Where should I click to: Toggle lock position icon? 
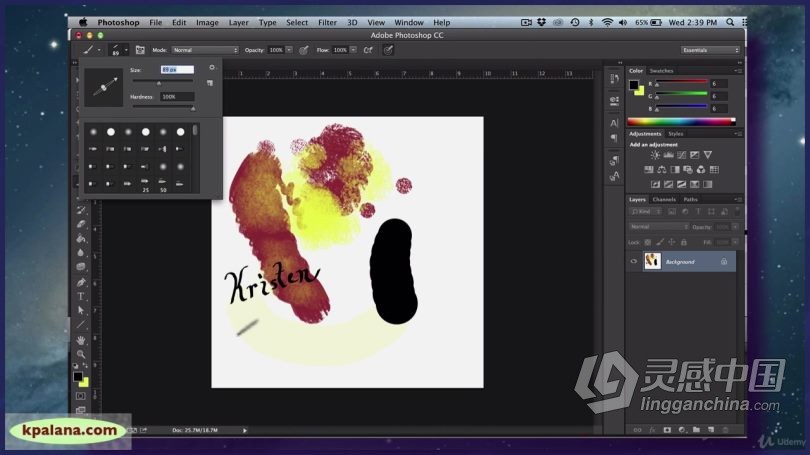[x=672, y=242]
